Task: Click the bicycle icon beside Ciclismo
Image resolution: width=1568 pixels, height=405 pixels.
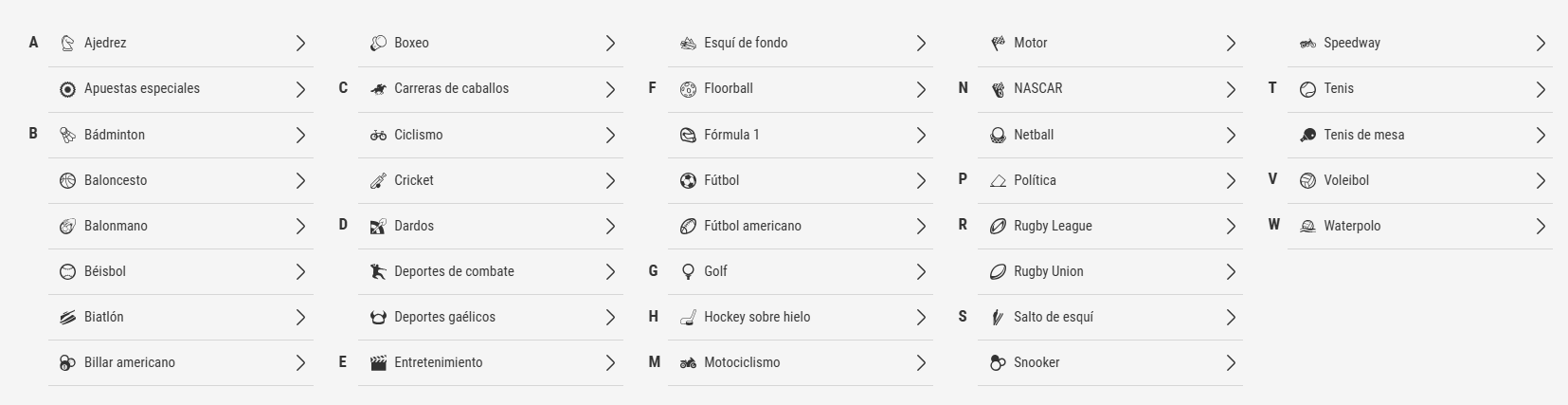Action: [378, 135]
